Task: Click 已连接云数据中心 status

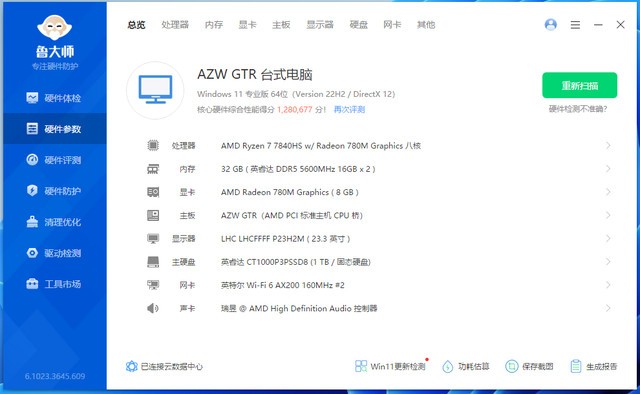Action: (x=164, y=366)
